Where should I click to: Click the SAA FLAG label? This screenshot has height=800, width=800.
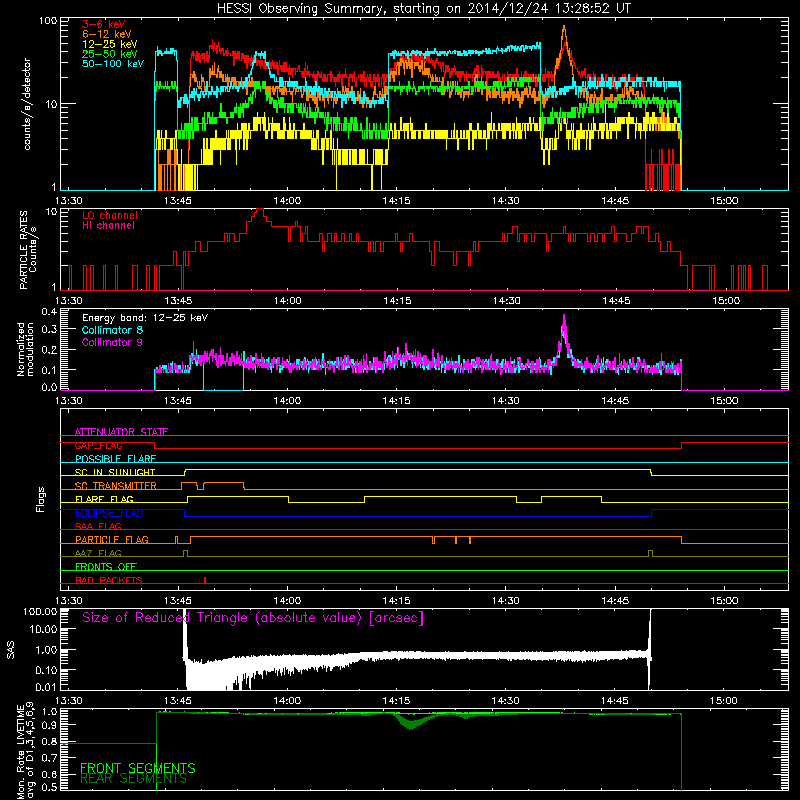coord(98,526)
